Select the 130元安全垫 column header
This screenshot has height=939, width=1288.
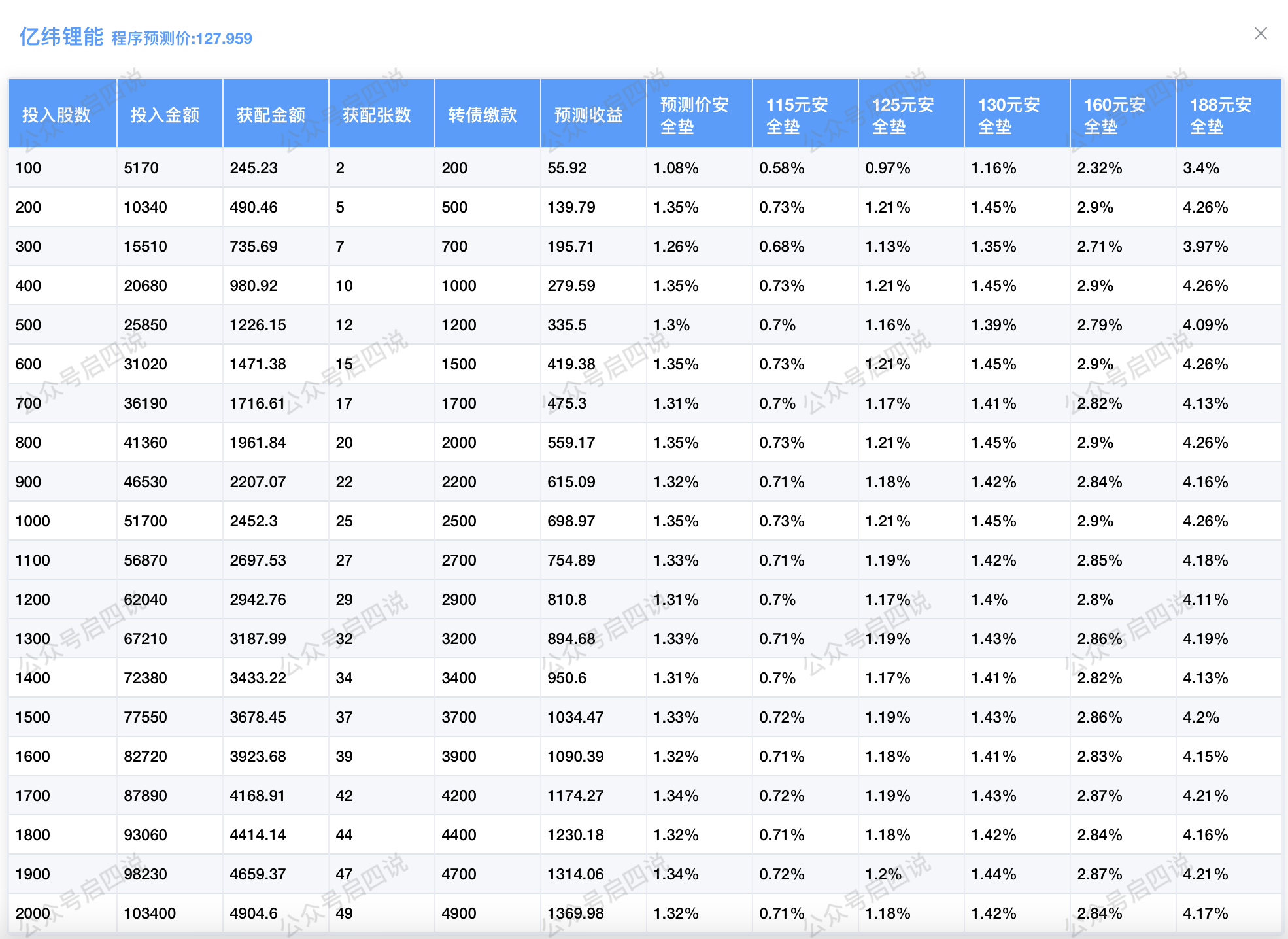pyautogui.click(x=1009, y=115)
